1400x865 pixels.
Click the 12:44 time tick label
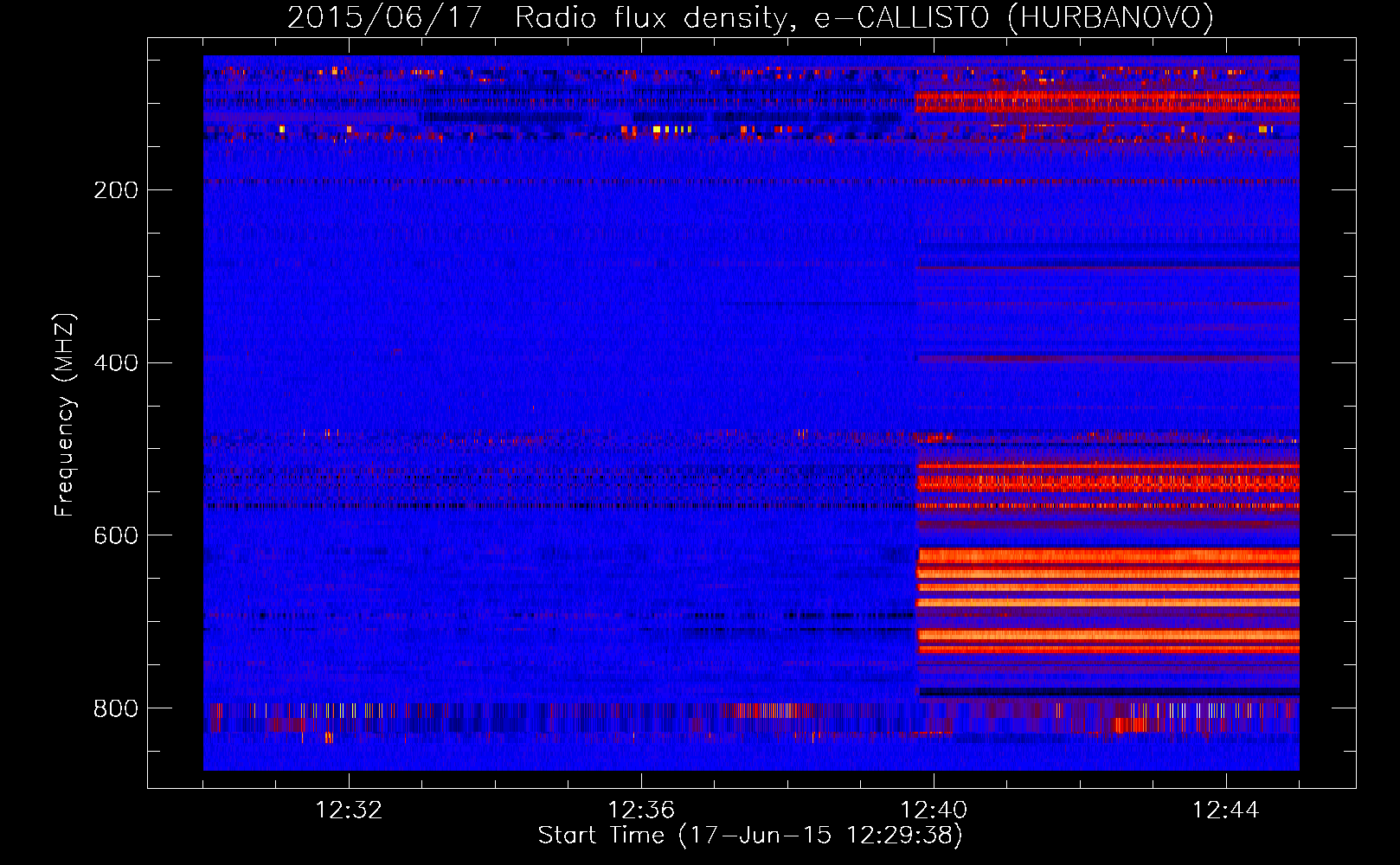coord(1226,811)
